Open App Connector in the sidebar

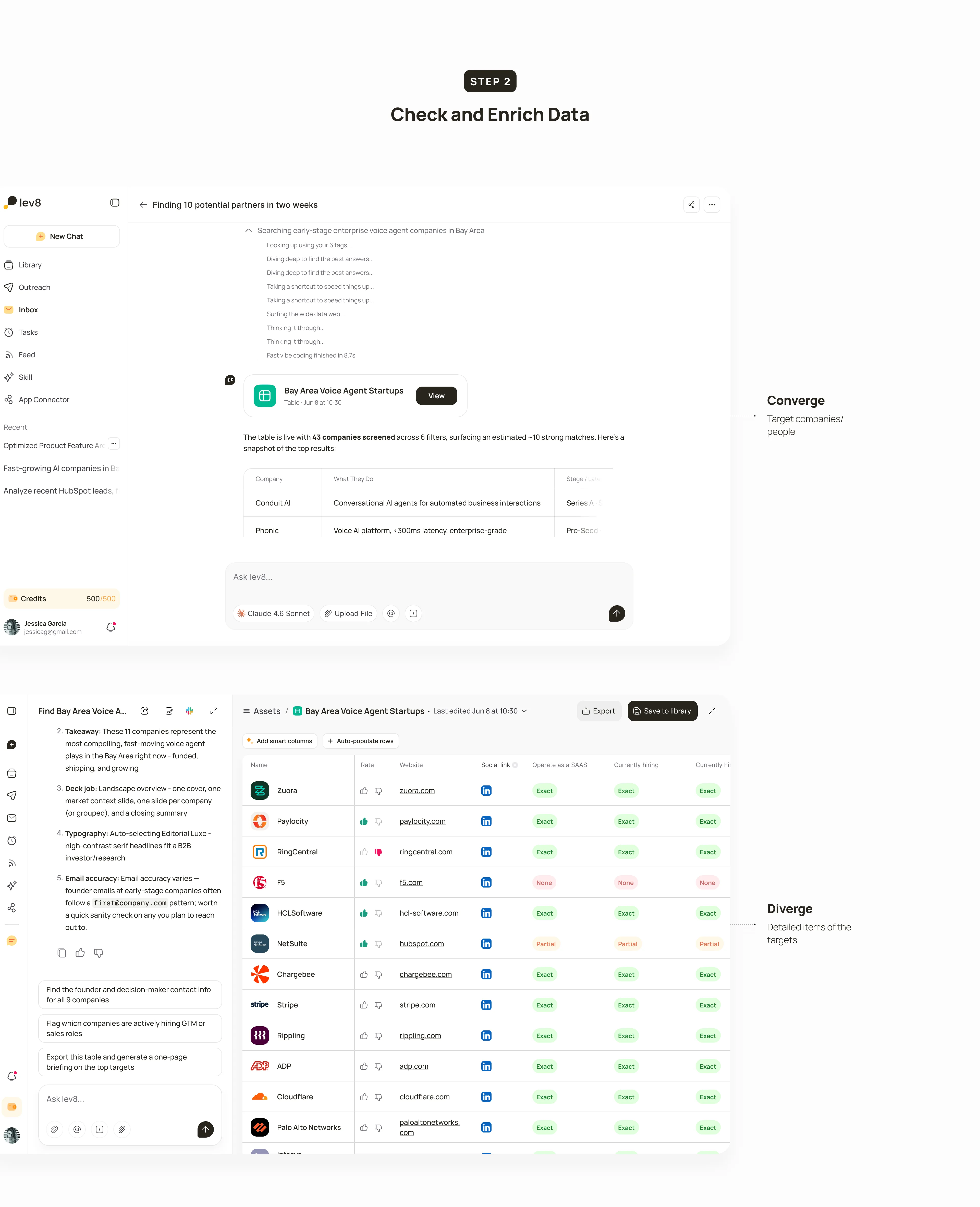pos(44,400)
